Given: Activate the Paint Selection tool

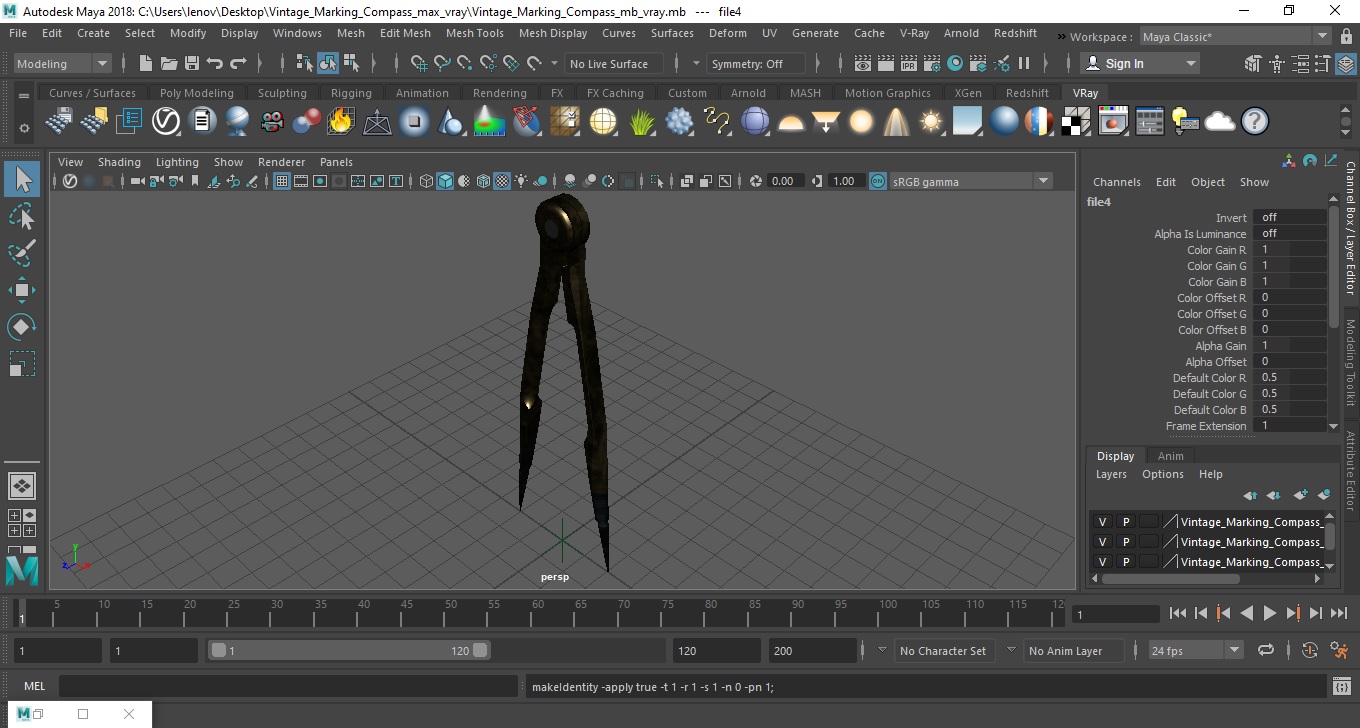Looking at the screenshot, I should pyautogui.click(x=22, y=253).
